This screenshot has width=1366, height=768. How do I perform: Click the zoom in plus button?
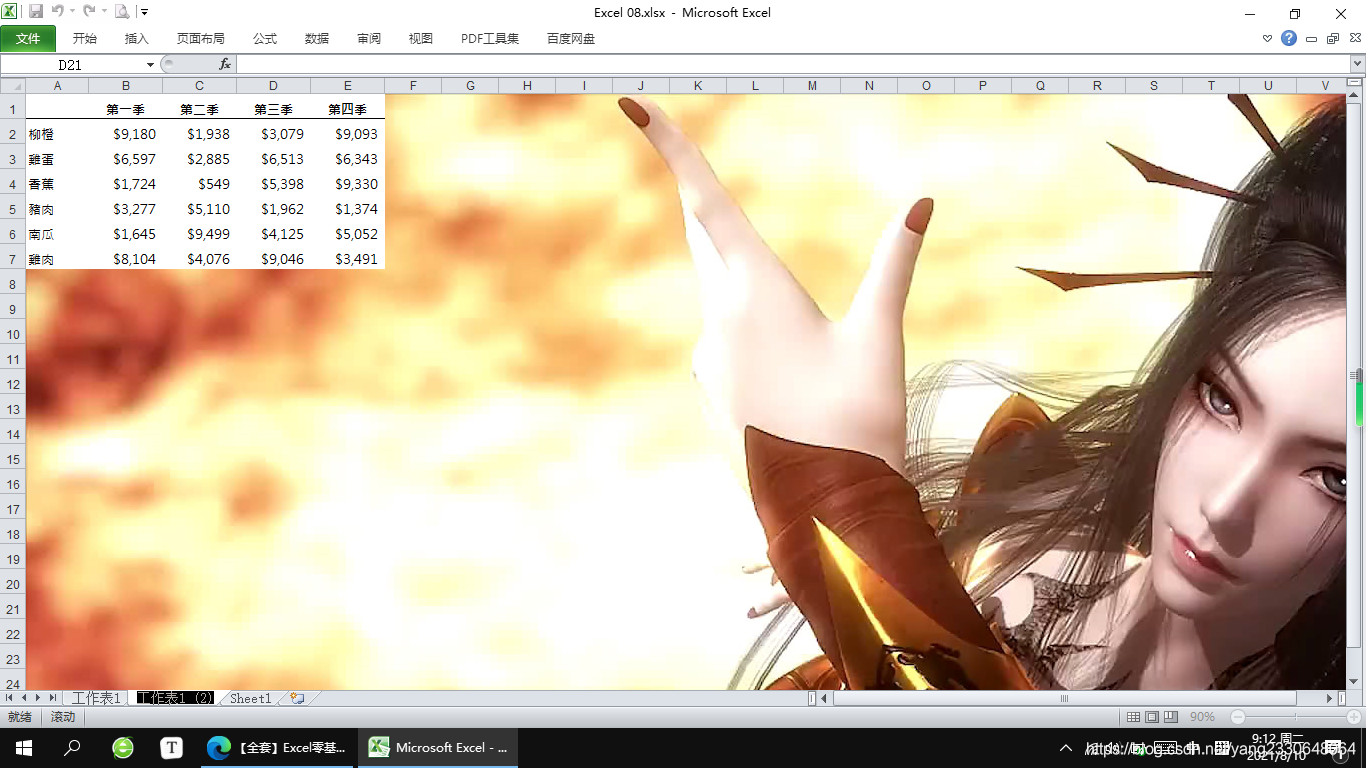(1354, 717)
